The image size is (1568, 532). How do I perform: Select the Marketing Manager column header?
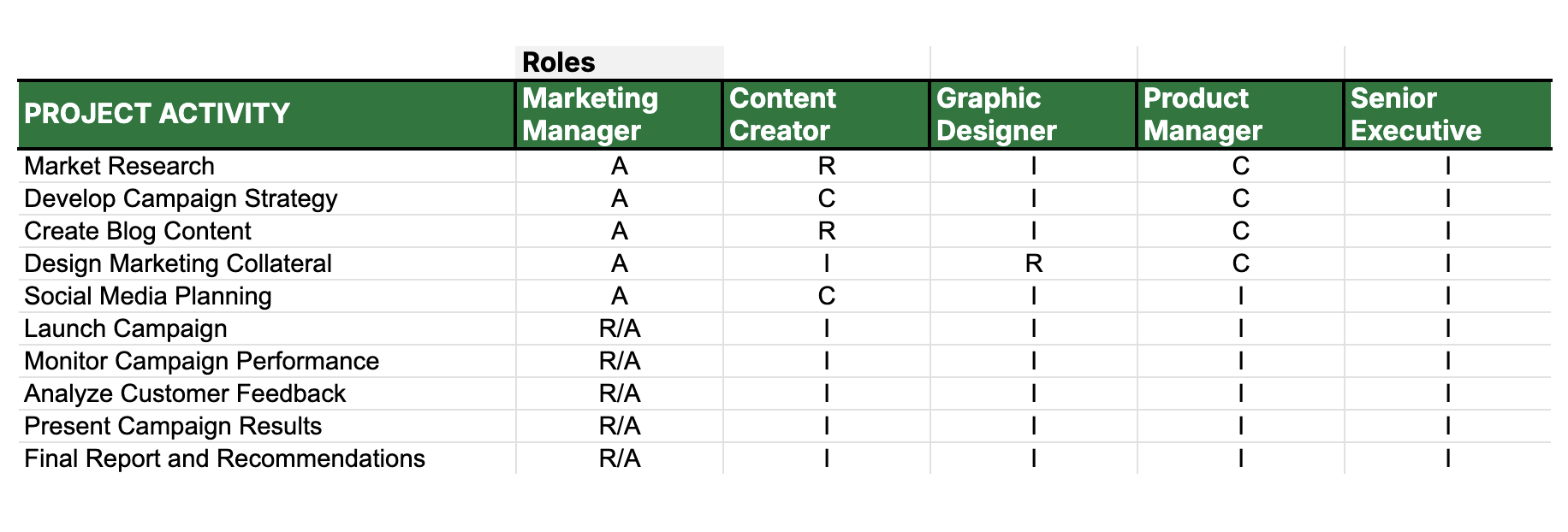click(591, 115)
